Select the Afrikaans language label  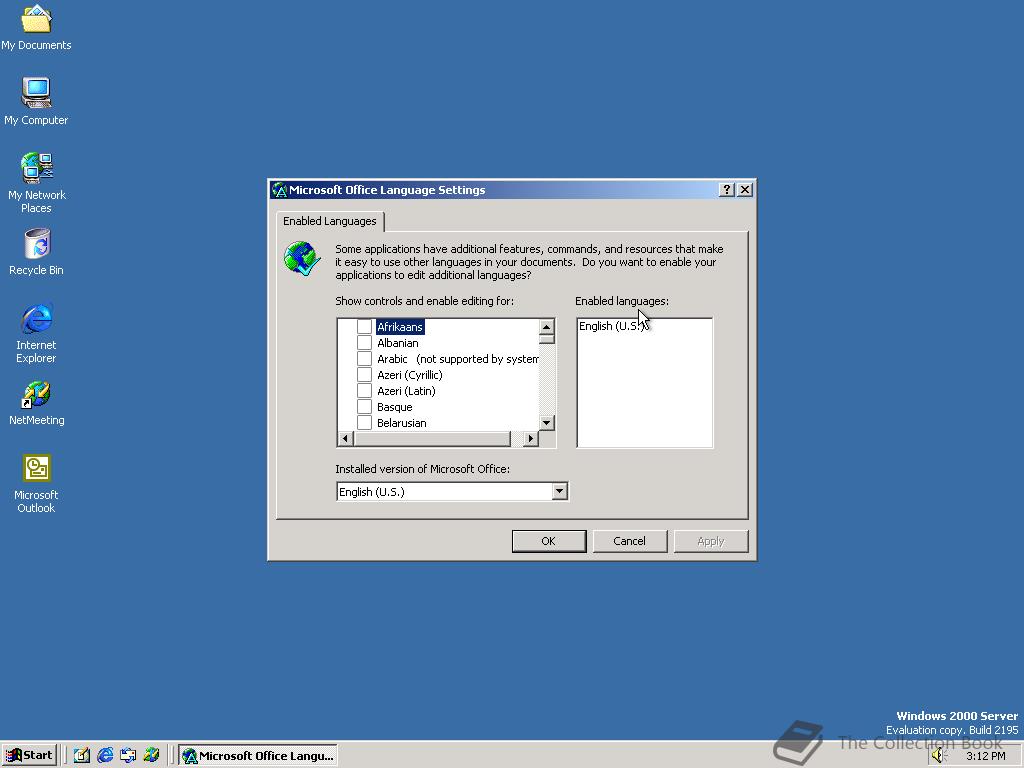pyautogui.click(x=400, y=327)
